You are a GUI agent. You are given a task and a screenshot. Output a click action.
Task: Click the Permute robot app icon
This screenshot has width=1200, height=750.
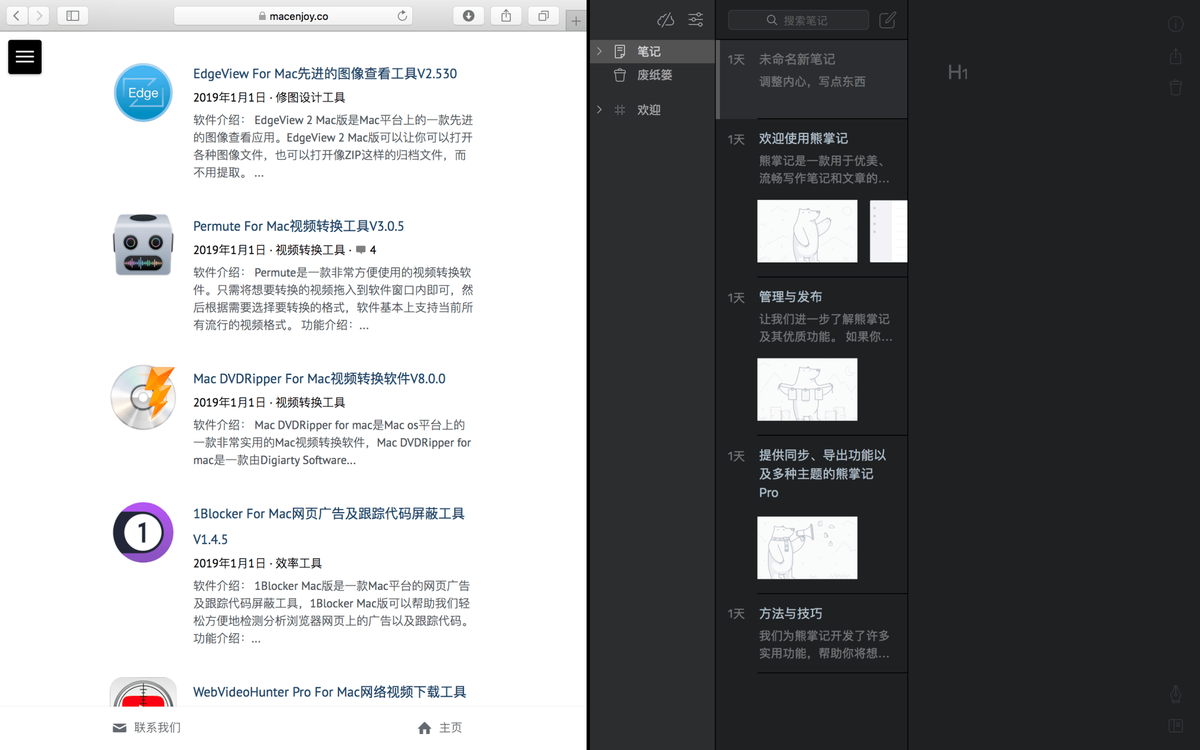point(143,245)
